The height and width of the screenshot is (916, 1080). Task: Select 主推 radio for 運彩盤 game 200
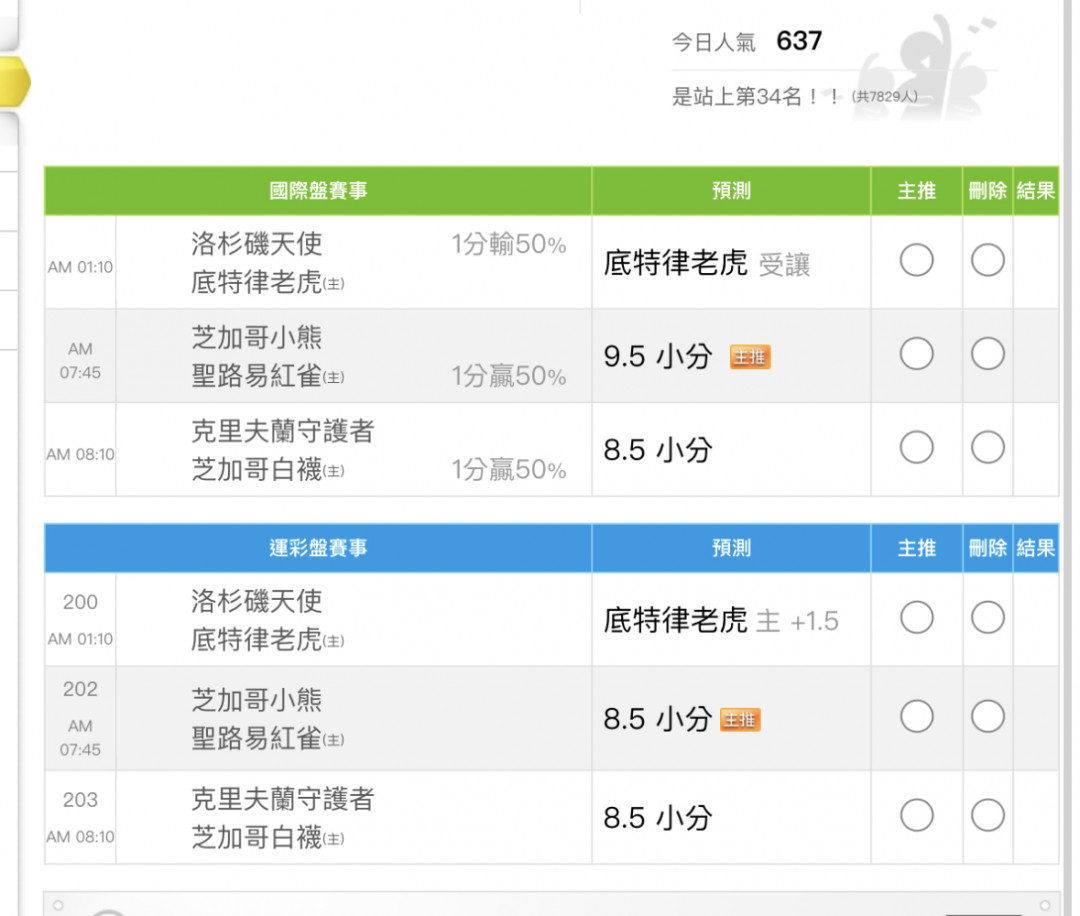pos(916,618)
